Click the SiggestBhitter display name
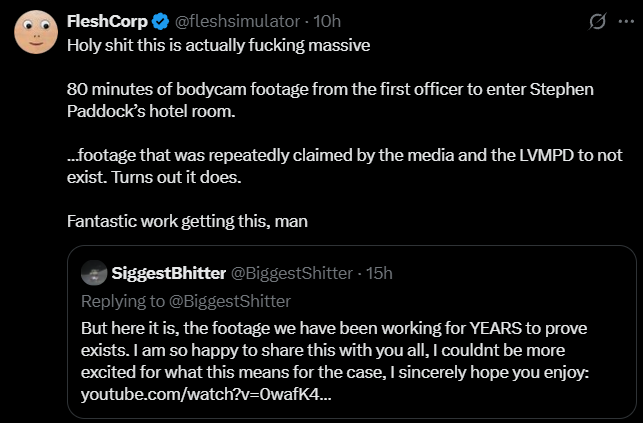 [x=169, y=273]
